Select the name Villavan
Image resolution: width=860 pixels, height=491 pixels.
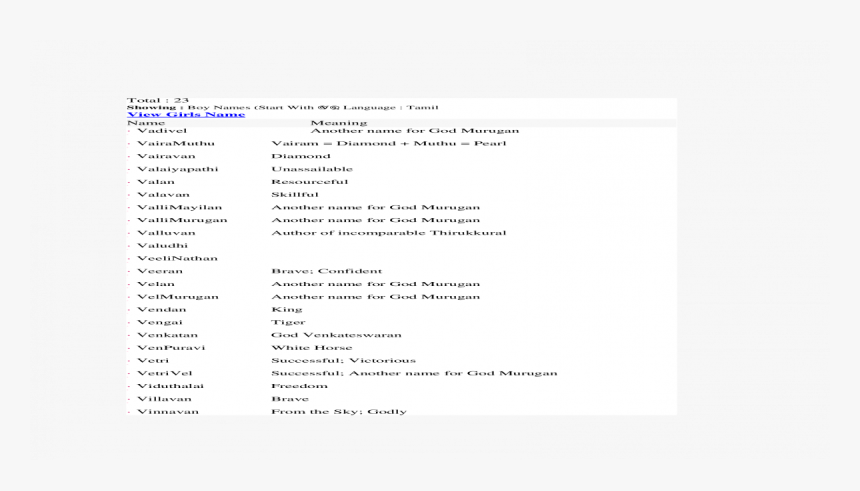tap(164, 399)
